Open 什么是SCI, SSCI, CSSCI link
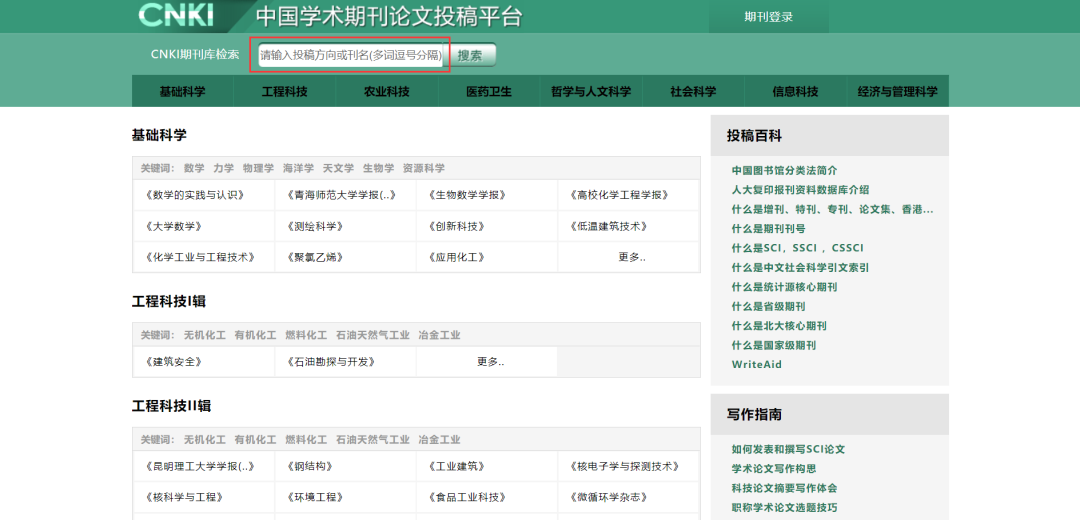The image size is (1080, 520). pos(798,248)
